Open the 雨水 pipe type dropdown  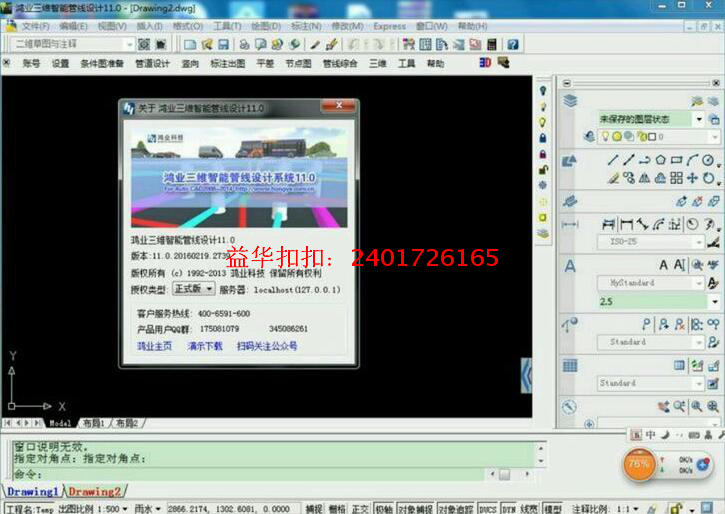click(148, 508)
